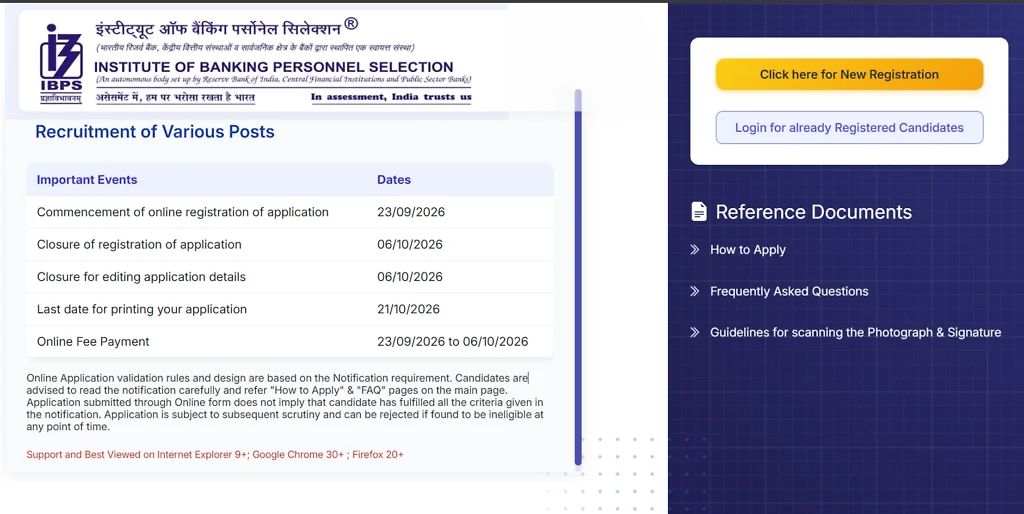Select Closure for editing application details row
The image size is (1024, 514).
click(x=290, y=277)
